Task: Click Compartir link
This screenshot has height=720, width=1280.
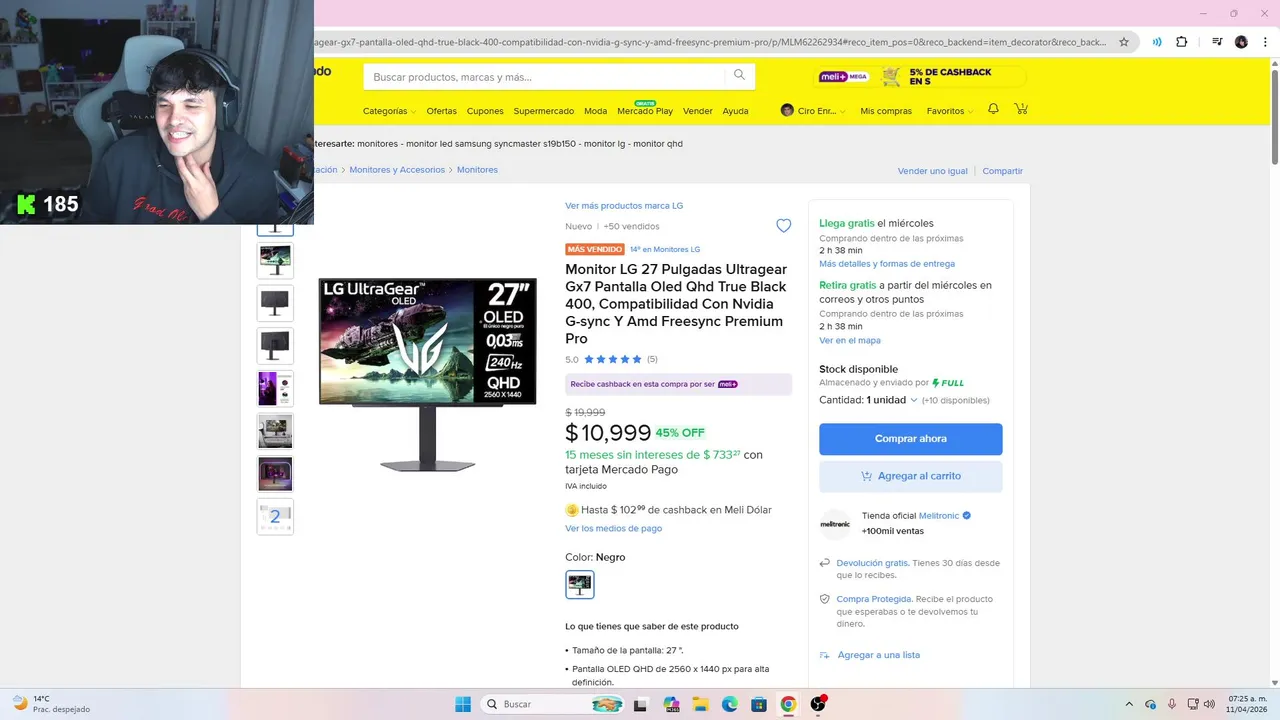Action: [x=1002, y=171]
